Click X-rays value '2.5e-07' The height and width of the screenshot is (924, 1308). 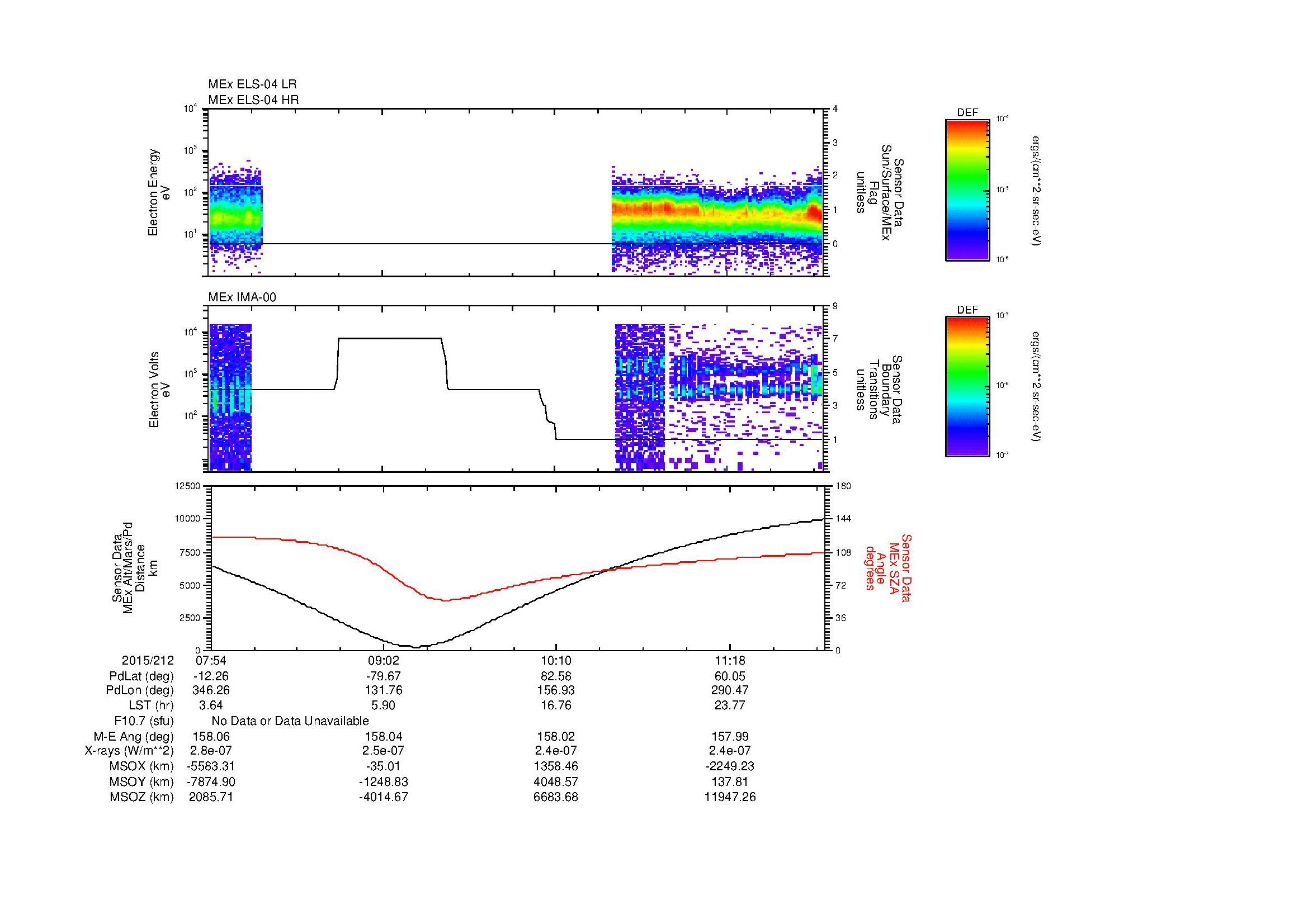pyautogui.click(x=384, y=751)
